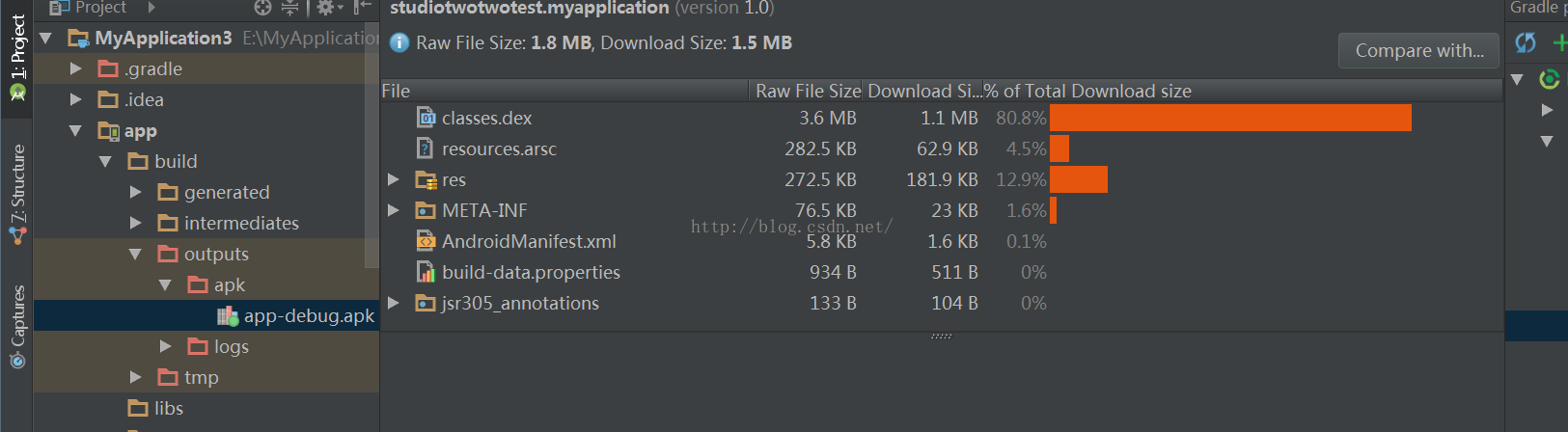
Task: Open the Structure tool window tab
Action: (17, 193)
